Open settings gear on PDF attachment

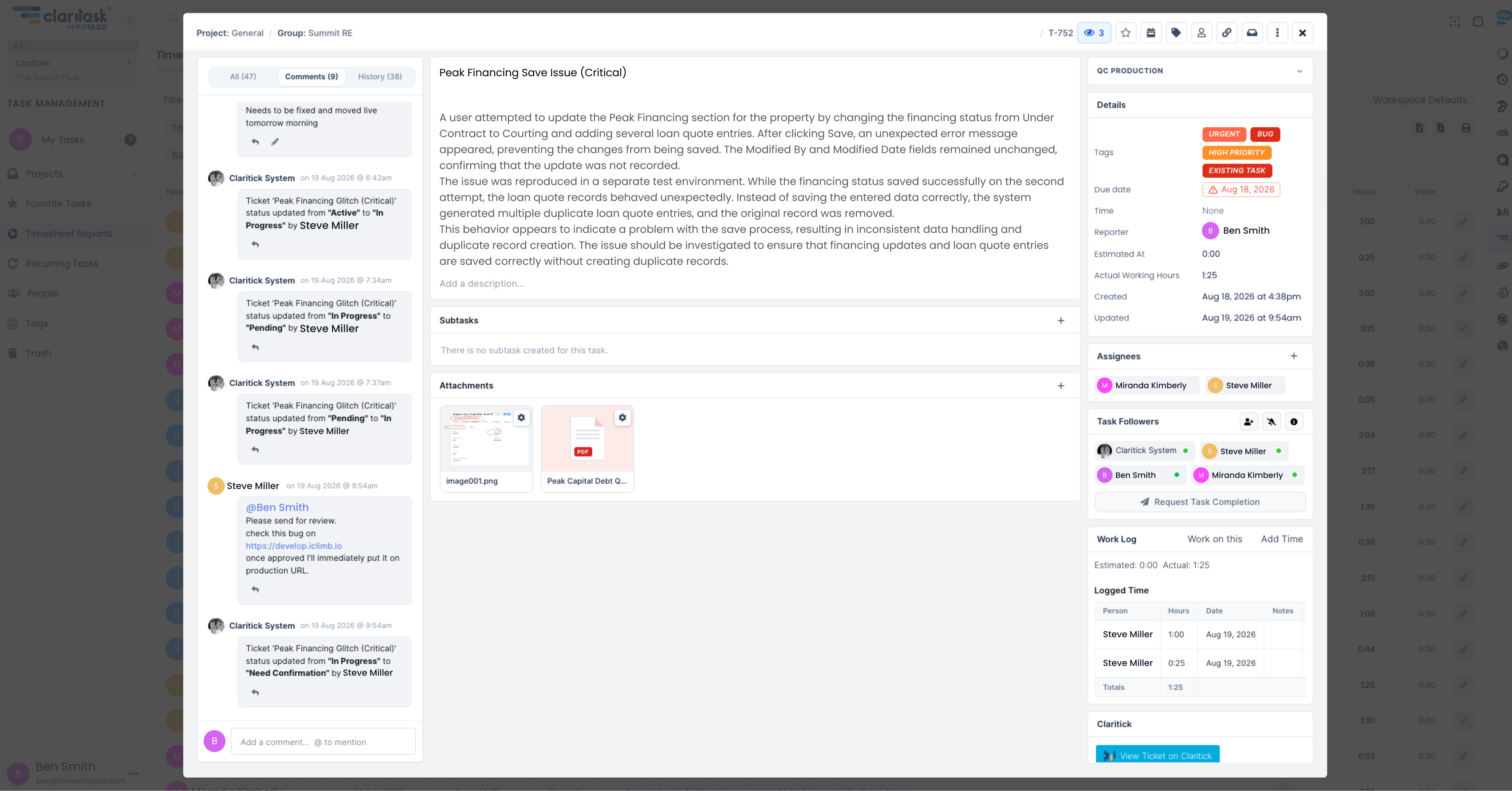622,418
